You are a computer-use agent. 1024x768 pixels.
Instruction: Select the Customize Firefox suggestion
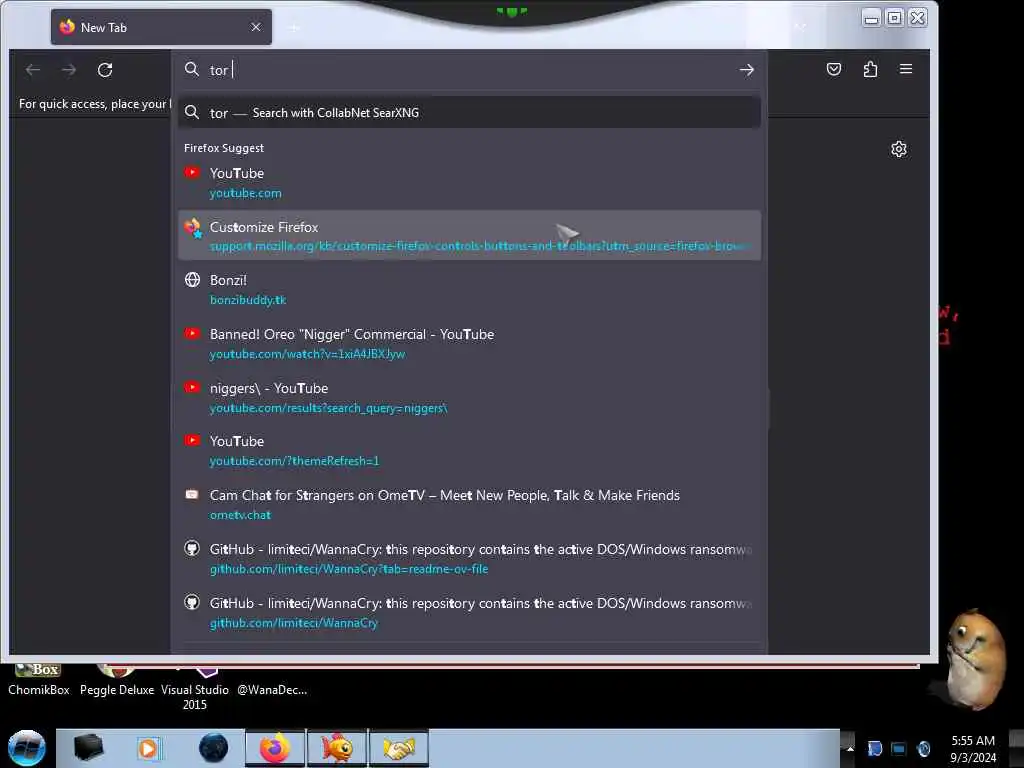[469, 235]
